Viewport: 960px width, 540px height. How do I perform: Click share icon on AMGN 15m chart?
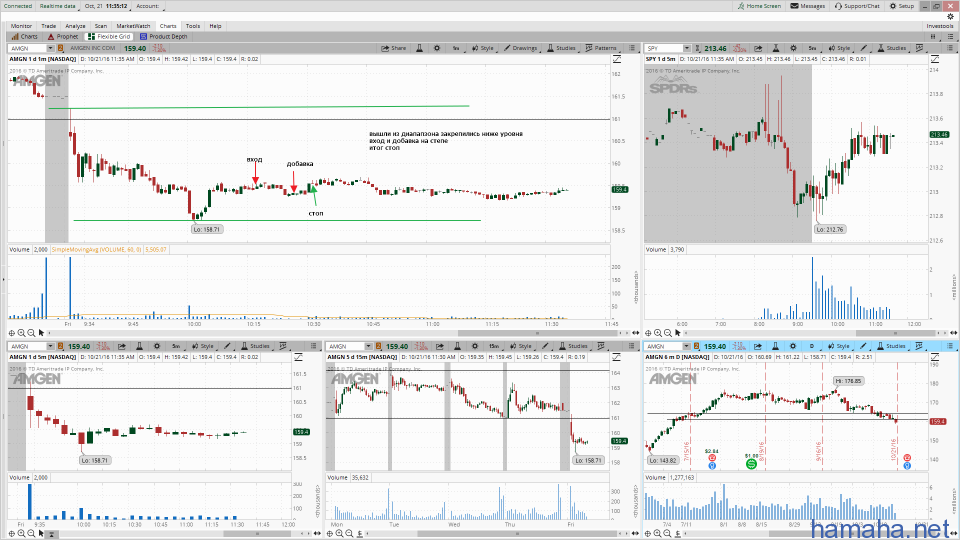(440, 346)
